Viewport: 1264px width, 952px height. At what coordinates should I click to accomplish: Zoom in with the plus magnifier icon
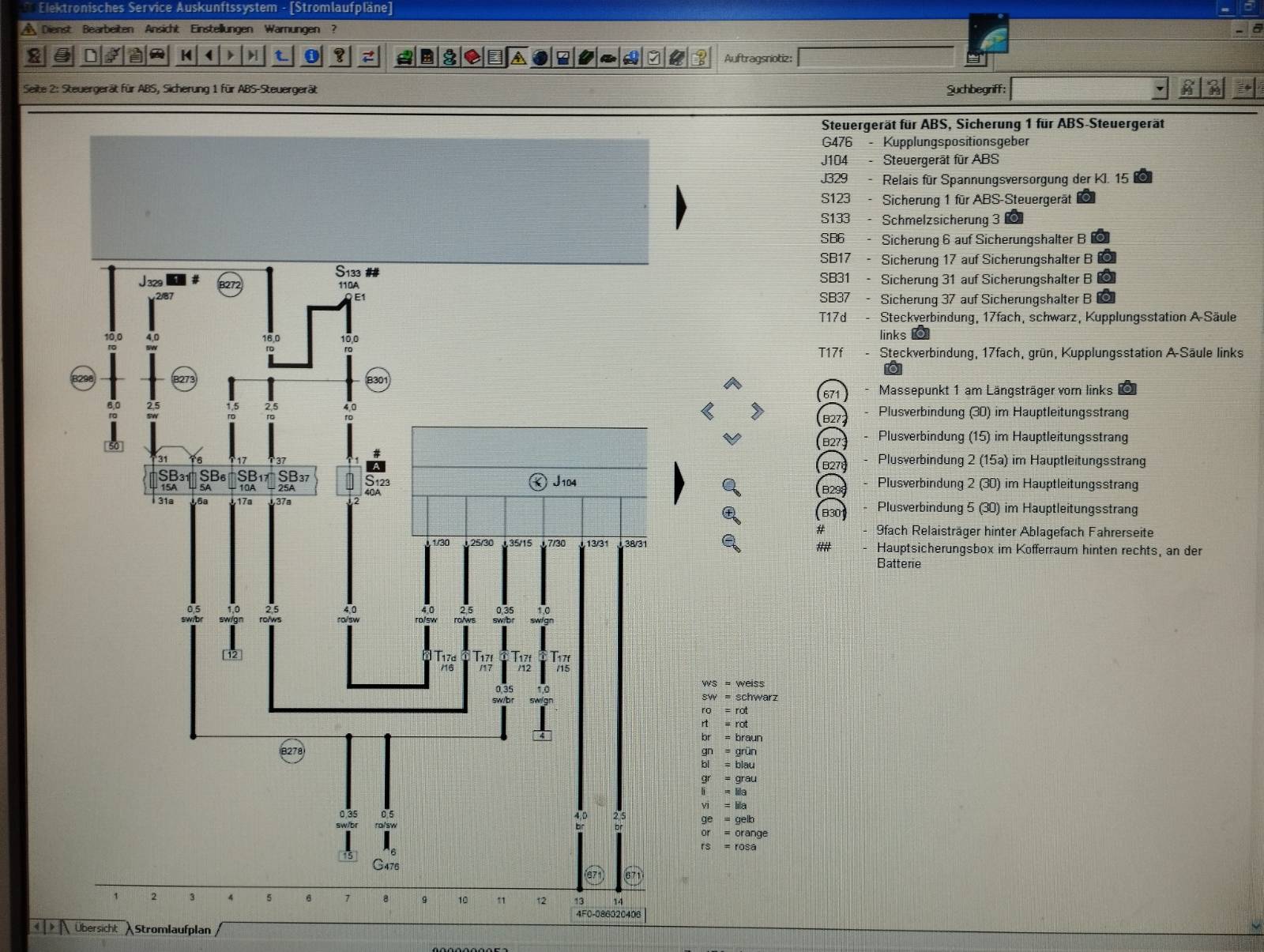pos(731,515)
